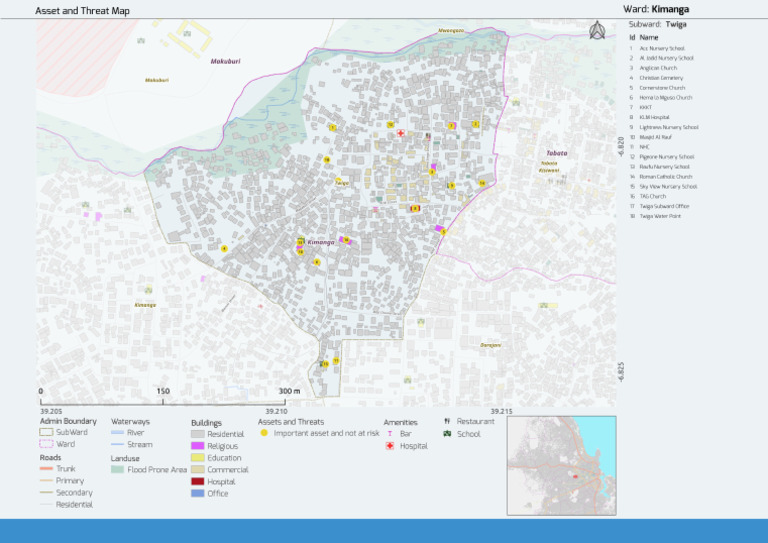The height and width of the screenshot is (543, 768).
Task: Pick the Flood Prone Area swatch
Action: (117, 469)
